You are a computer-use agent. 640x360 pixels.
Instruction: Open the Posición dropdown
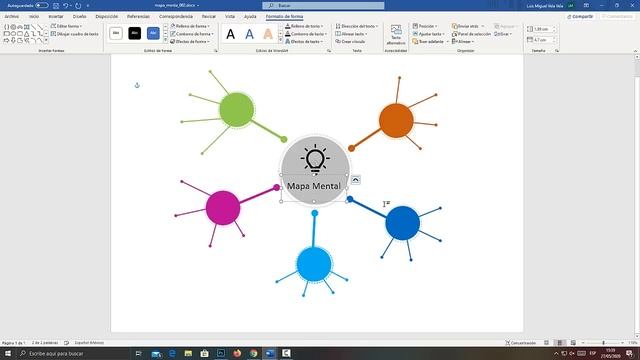point(425,26)
